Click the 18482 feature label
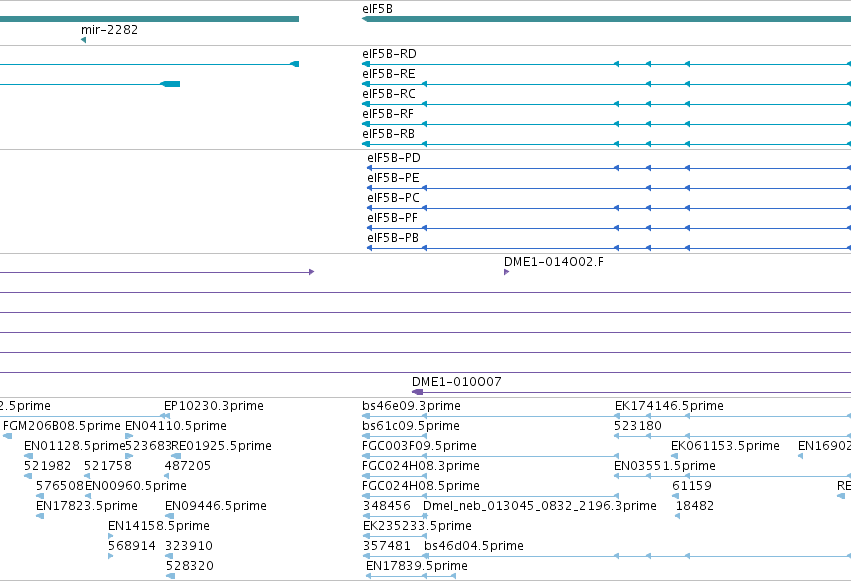The height and width of the screenshot is (581, 851). [x=695, y=506]
